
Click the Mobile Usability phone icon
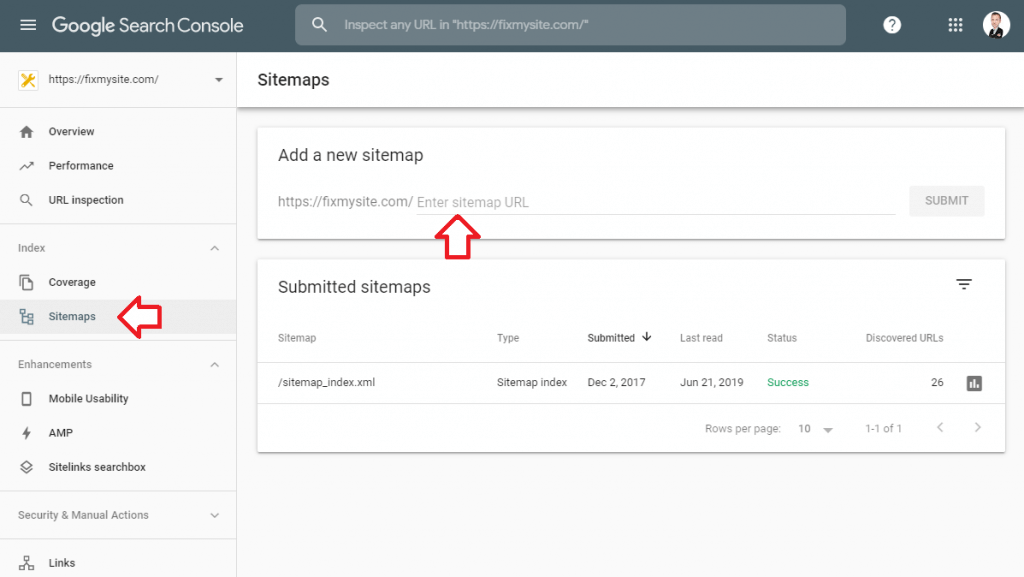coord(26,399)
